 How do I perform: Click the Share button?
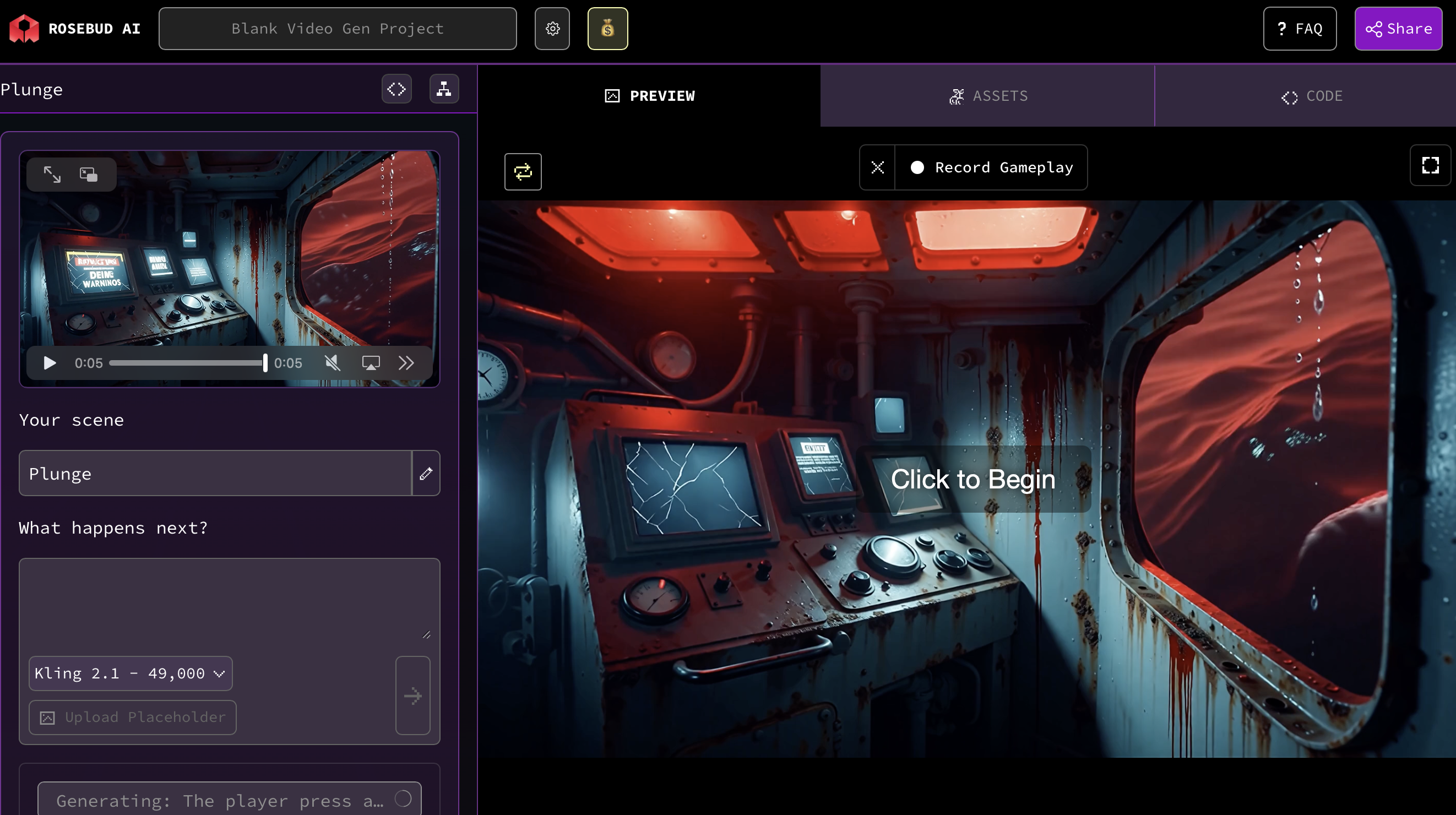[x=1398, y=29]
